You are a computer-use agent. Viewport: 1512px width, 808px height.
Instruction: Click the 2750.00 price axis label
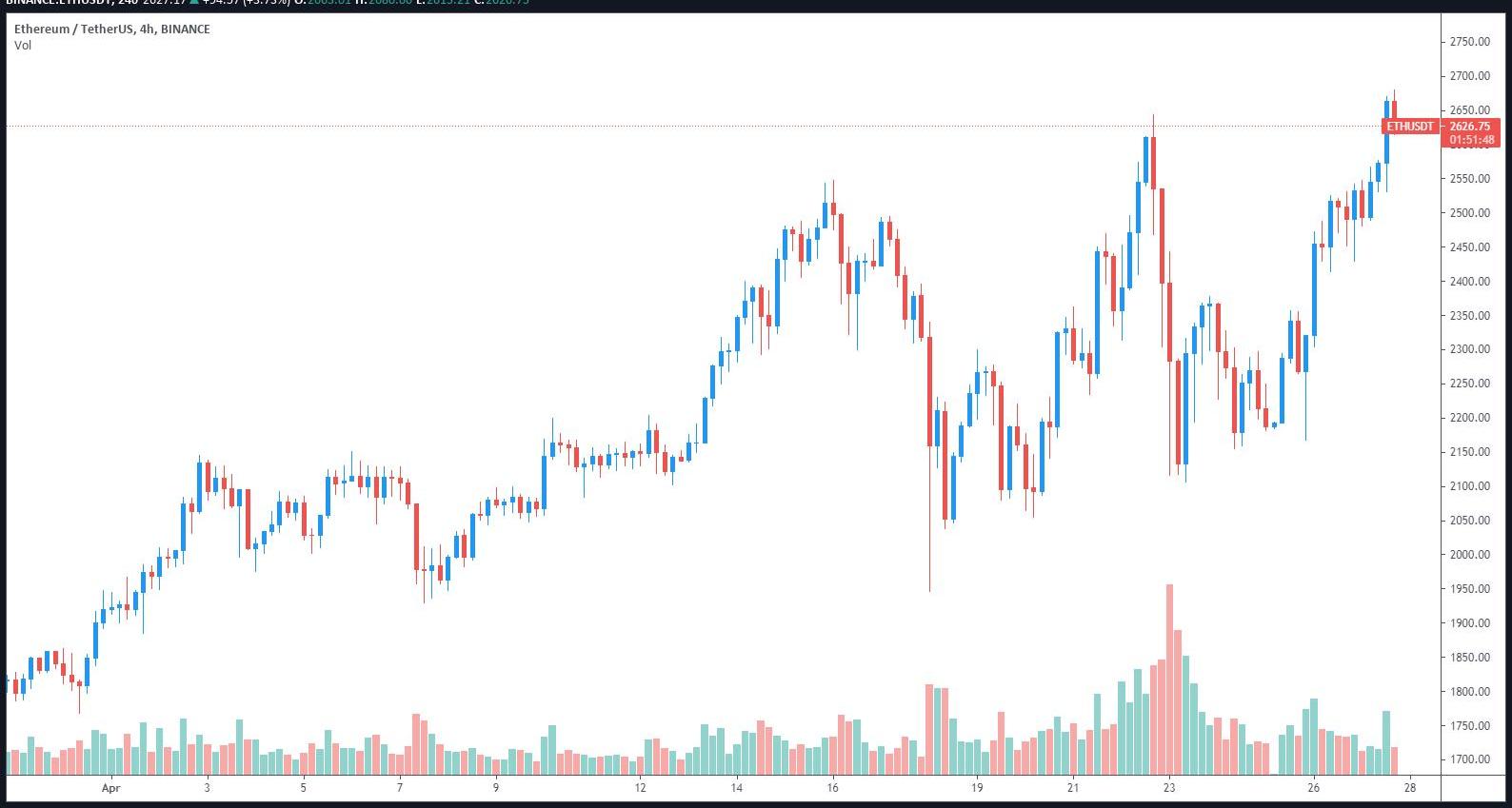[x=1470, y=42]
